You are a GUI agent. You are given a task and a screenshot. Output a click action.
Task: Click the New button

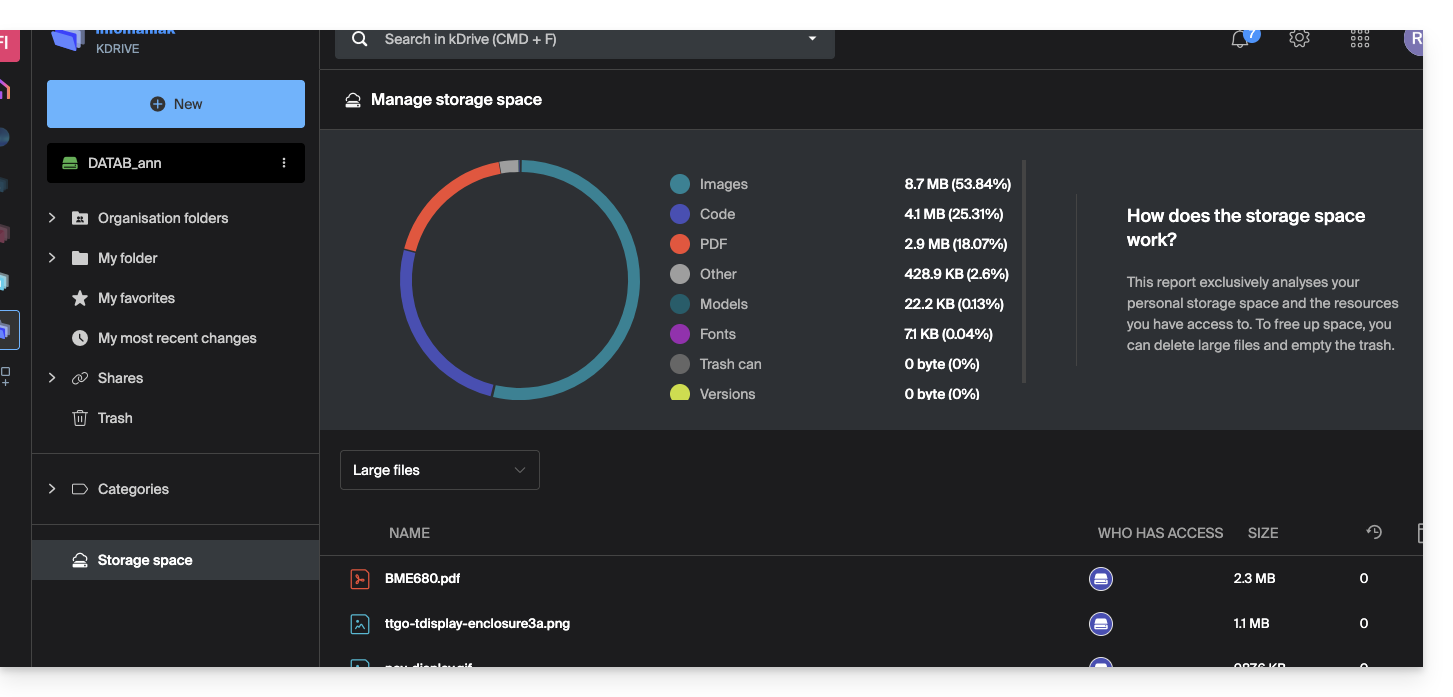click(x=176, y=104)
